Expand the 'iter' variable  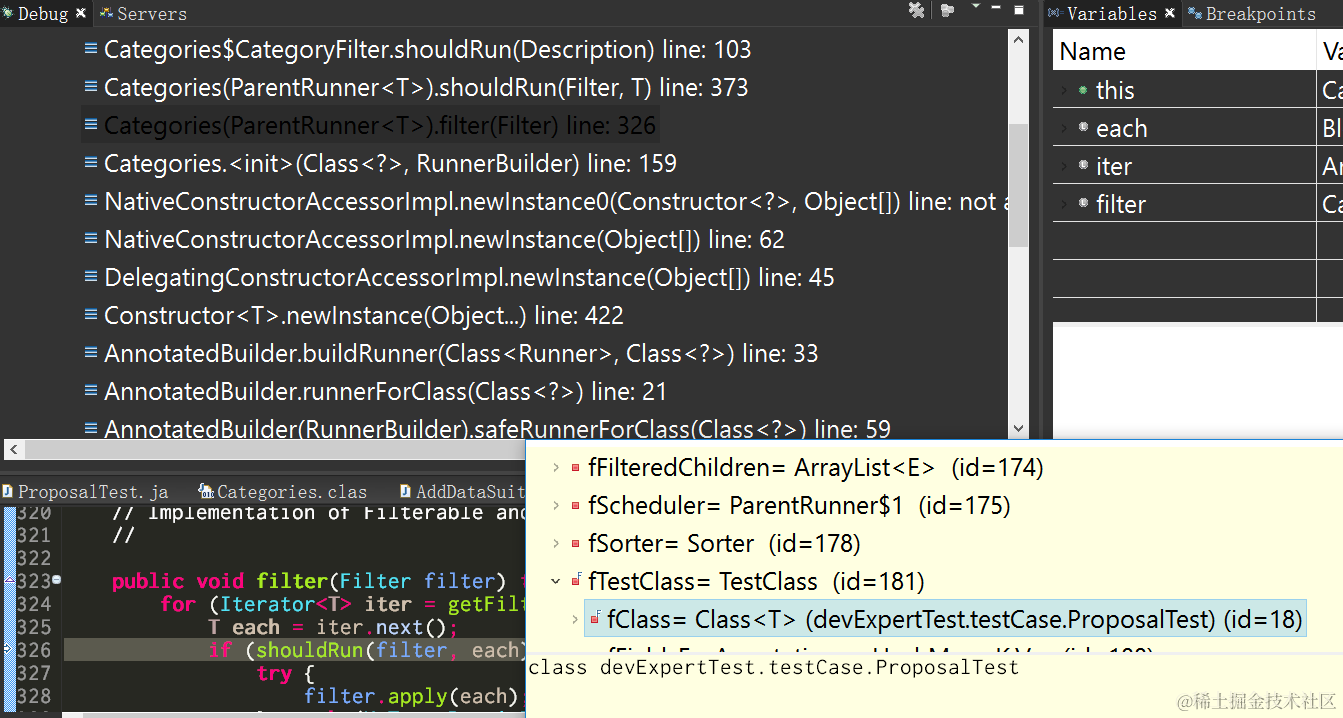pyautogui.click(x=1064, y=166)
